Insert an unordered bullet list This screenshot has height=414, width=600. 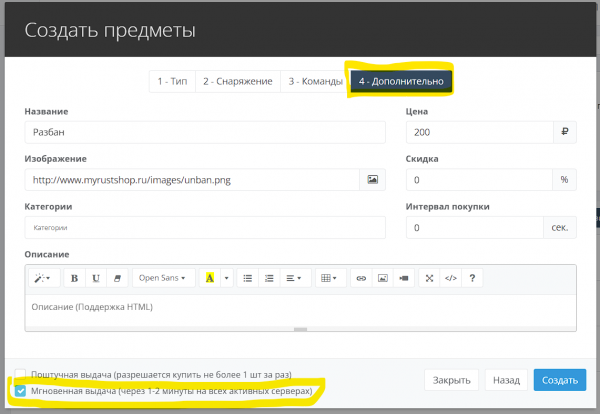(x=247, y=278)
